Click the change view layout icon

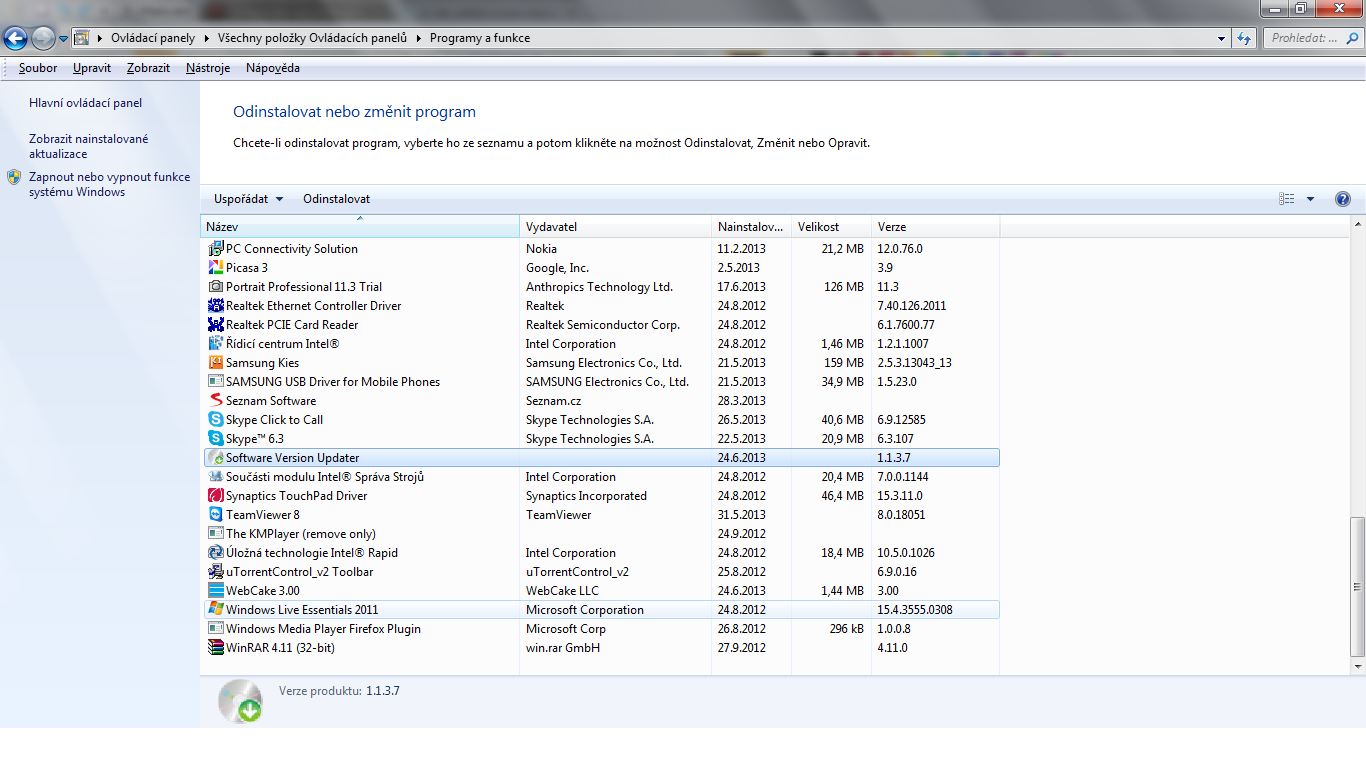pos(1287,199)
